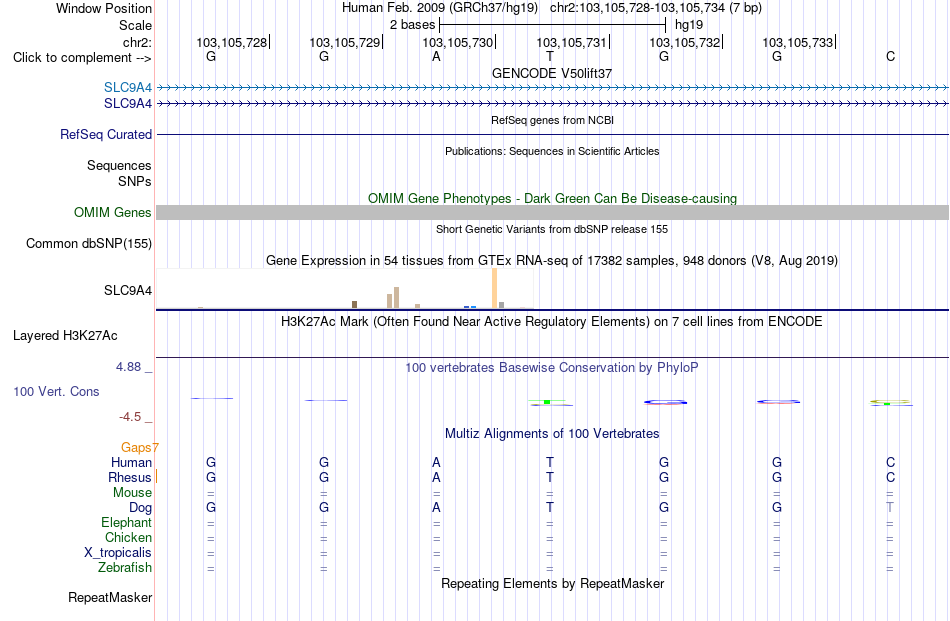The height and width of the screenshot is (621, 950).
Task: Click the Elephant species label
Action: click(127, 522)
